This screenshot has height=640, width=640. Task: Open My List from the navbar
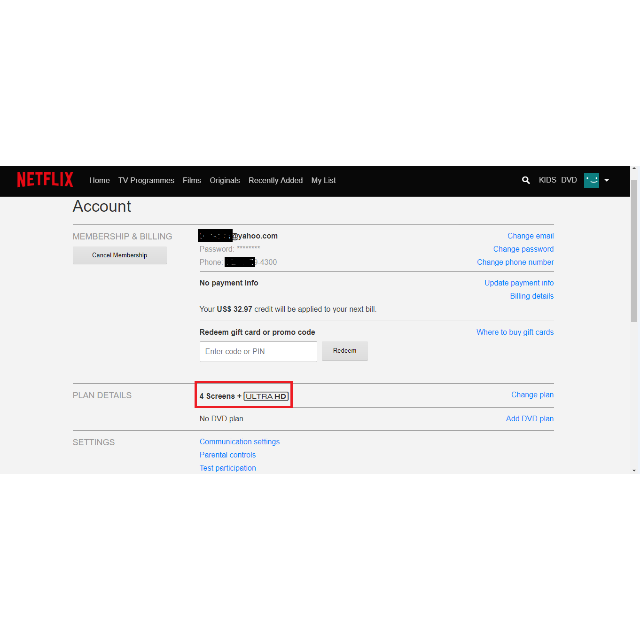(x=323, y=181)
